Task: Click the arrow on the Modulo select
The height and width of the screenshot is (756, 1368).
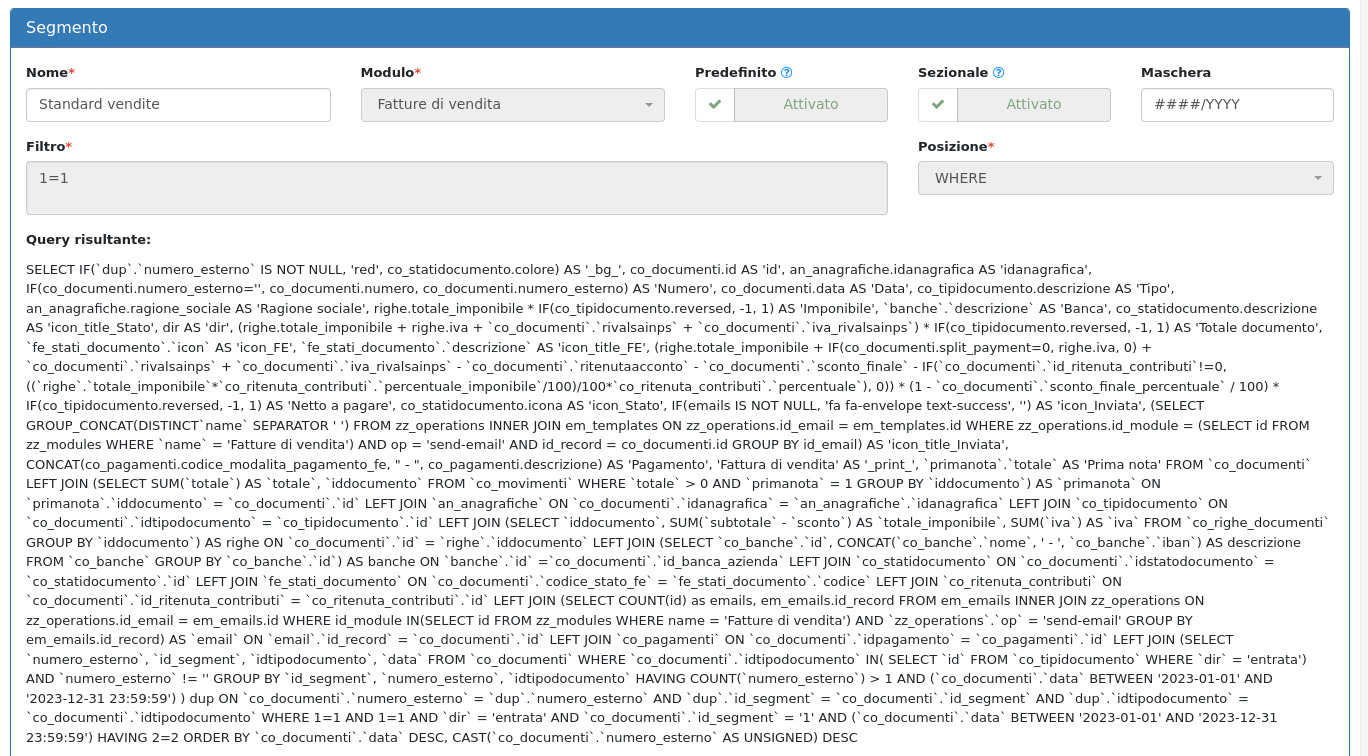Action: pos(648,105)
